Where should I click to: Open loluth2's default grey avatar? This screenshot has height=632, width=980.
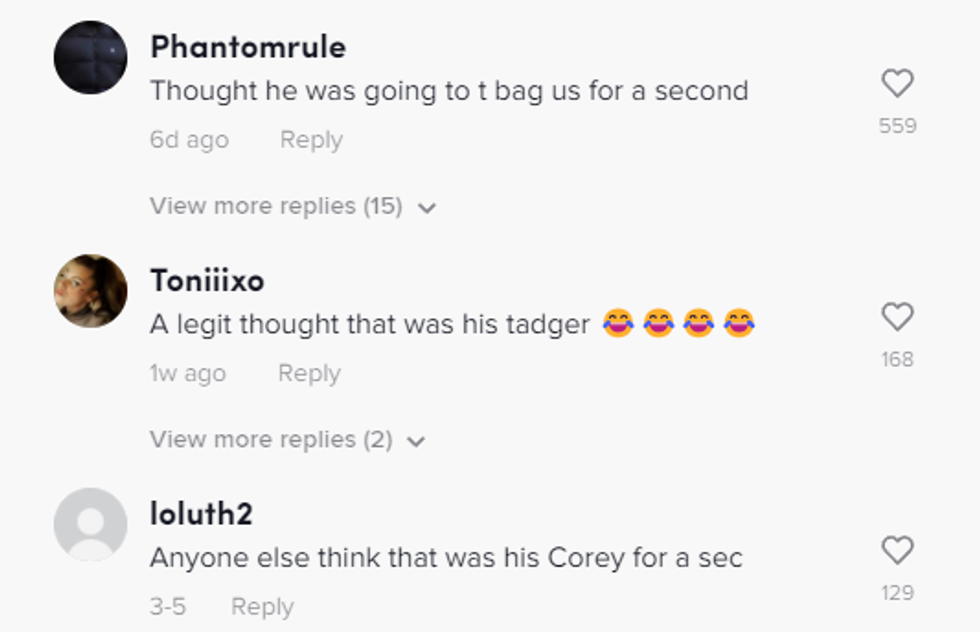[x=90, y=524]
